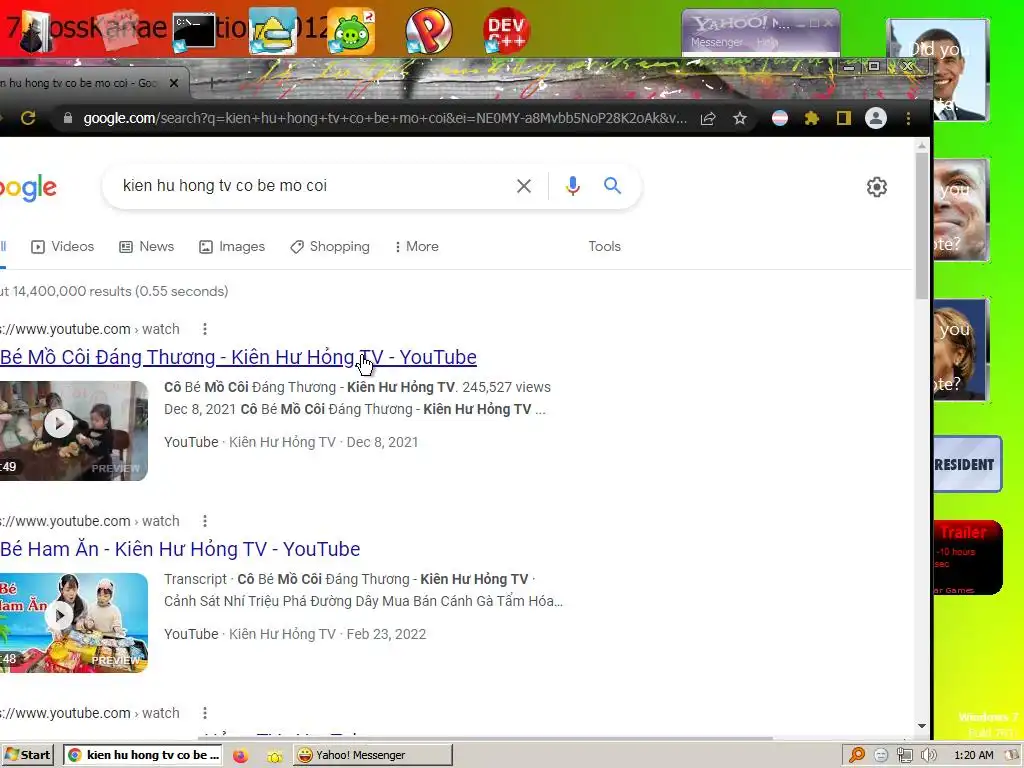Image resolution: width=1024 pixels, height=768 pixels.
Task: Click in the Google search text field
Action: click(313, 186)
